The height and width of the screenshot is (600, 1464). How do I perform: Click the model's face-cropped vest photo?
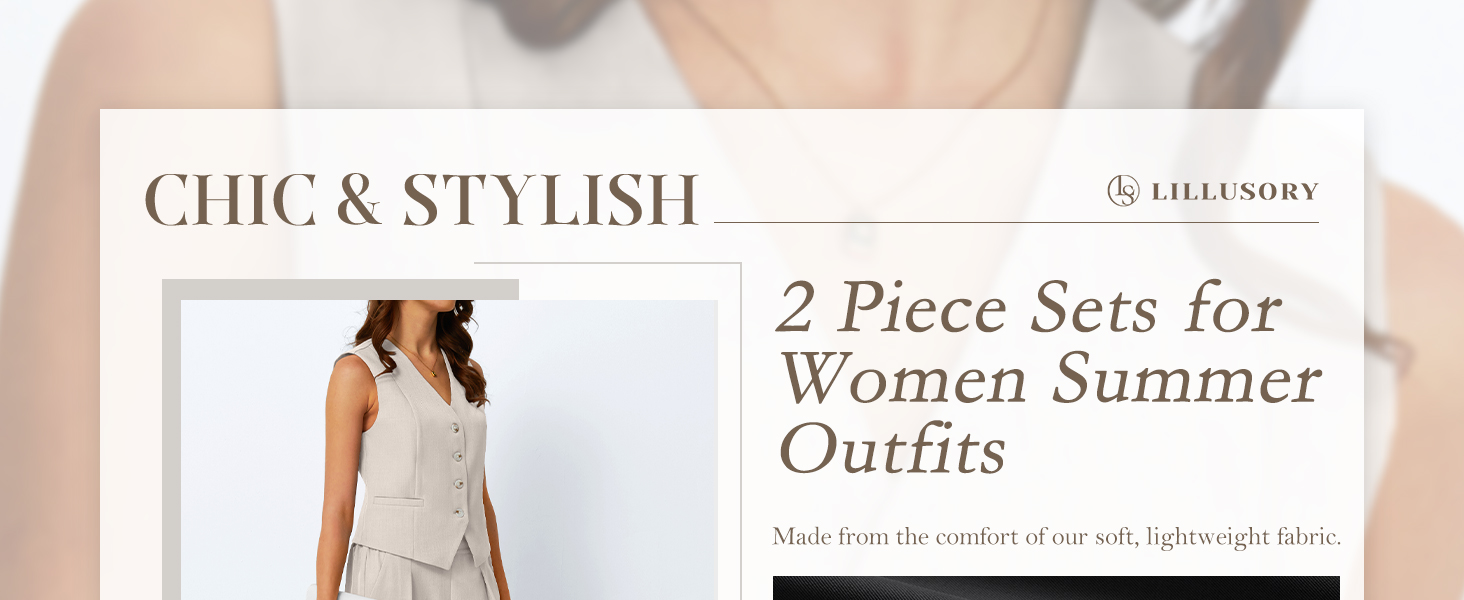coord(449,450)
